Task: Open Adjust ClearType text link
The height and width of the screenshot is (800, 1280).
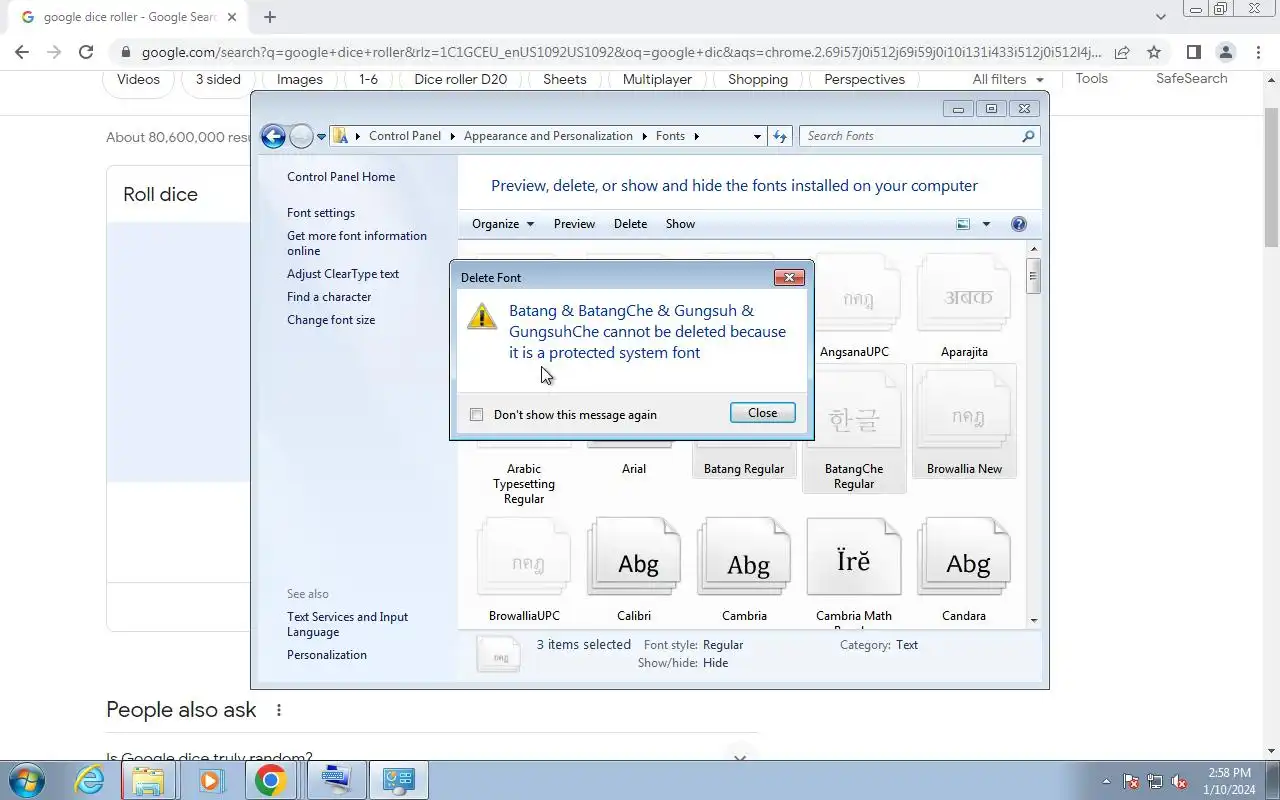Action: [343, 274]
